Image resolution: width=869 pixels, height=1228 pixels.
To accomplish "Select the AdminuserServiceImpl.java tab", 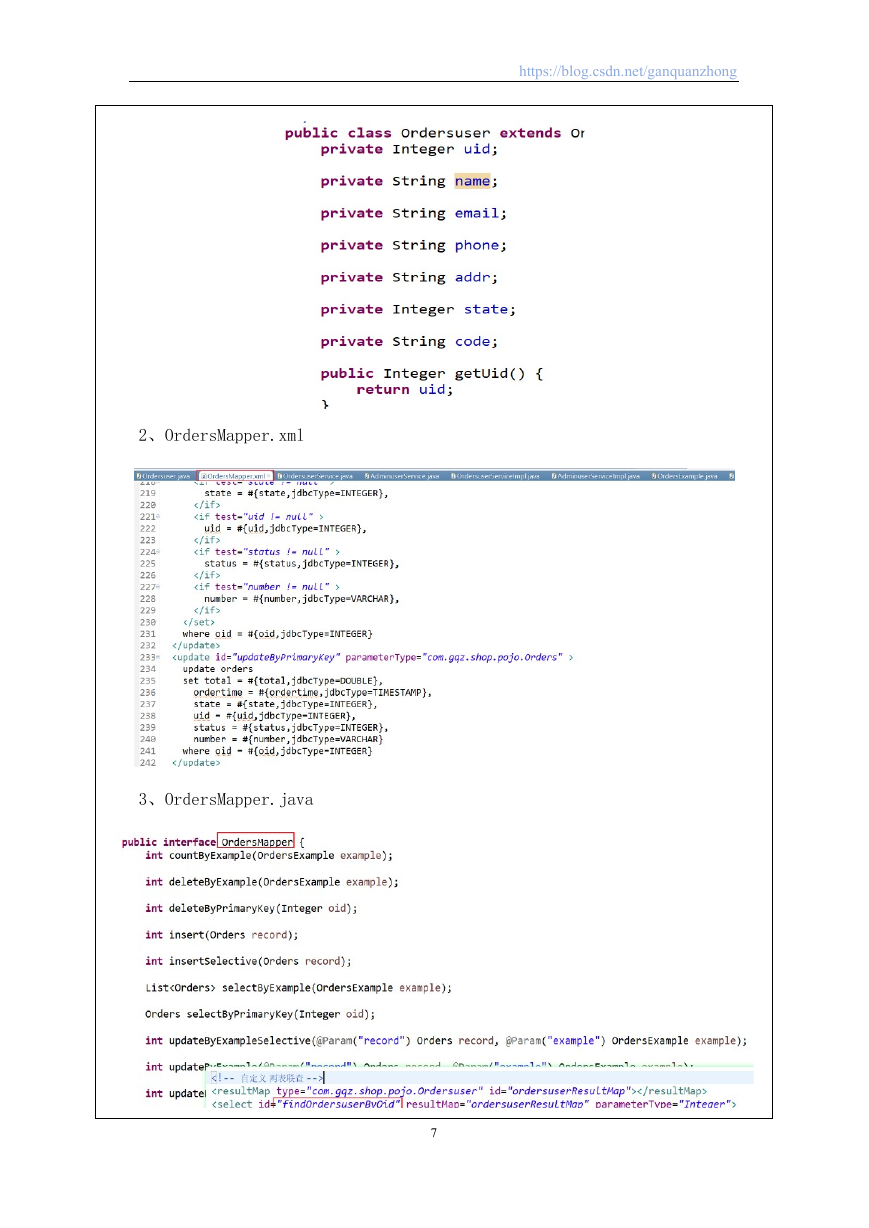I will 596,477.
